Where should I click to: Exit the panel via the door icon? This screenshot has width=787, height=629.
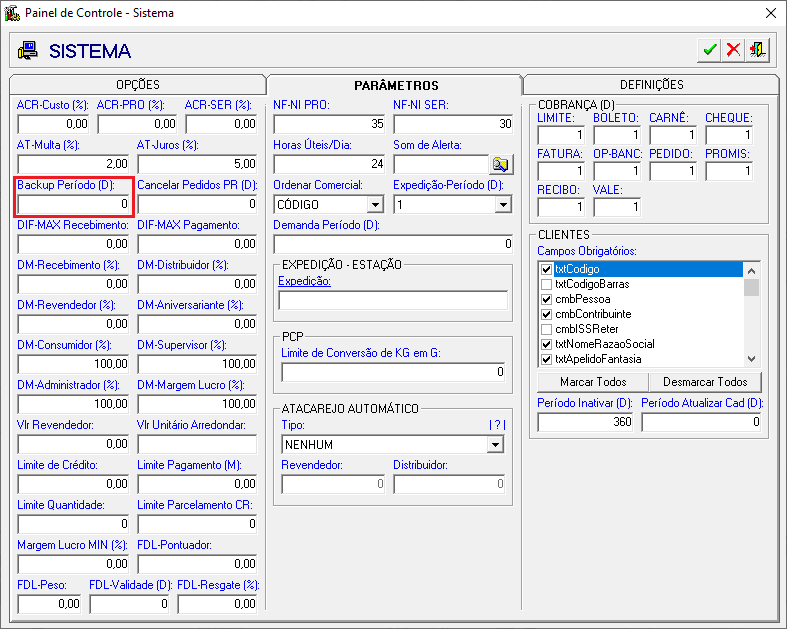click(x=757, y=50)
